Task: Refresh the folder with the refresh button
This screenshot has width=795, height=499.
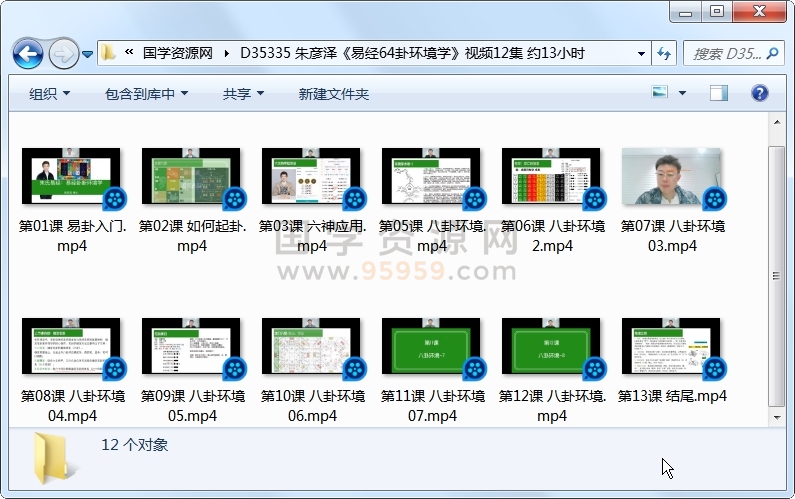Action: coord(664,53)
